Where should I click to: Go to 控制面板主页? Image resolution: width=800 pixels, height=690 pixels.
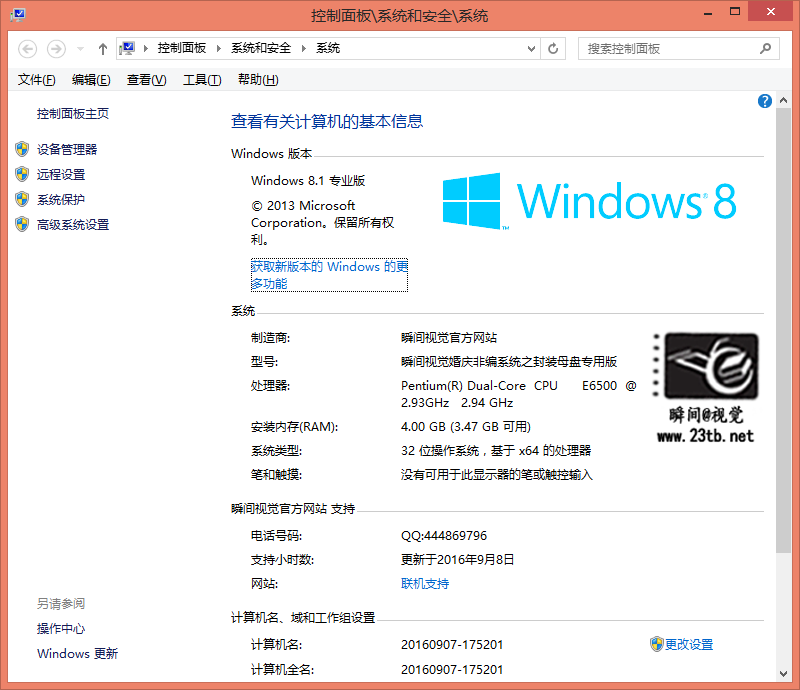[73, 114]
